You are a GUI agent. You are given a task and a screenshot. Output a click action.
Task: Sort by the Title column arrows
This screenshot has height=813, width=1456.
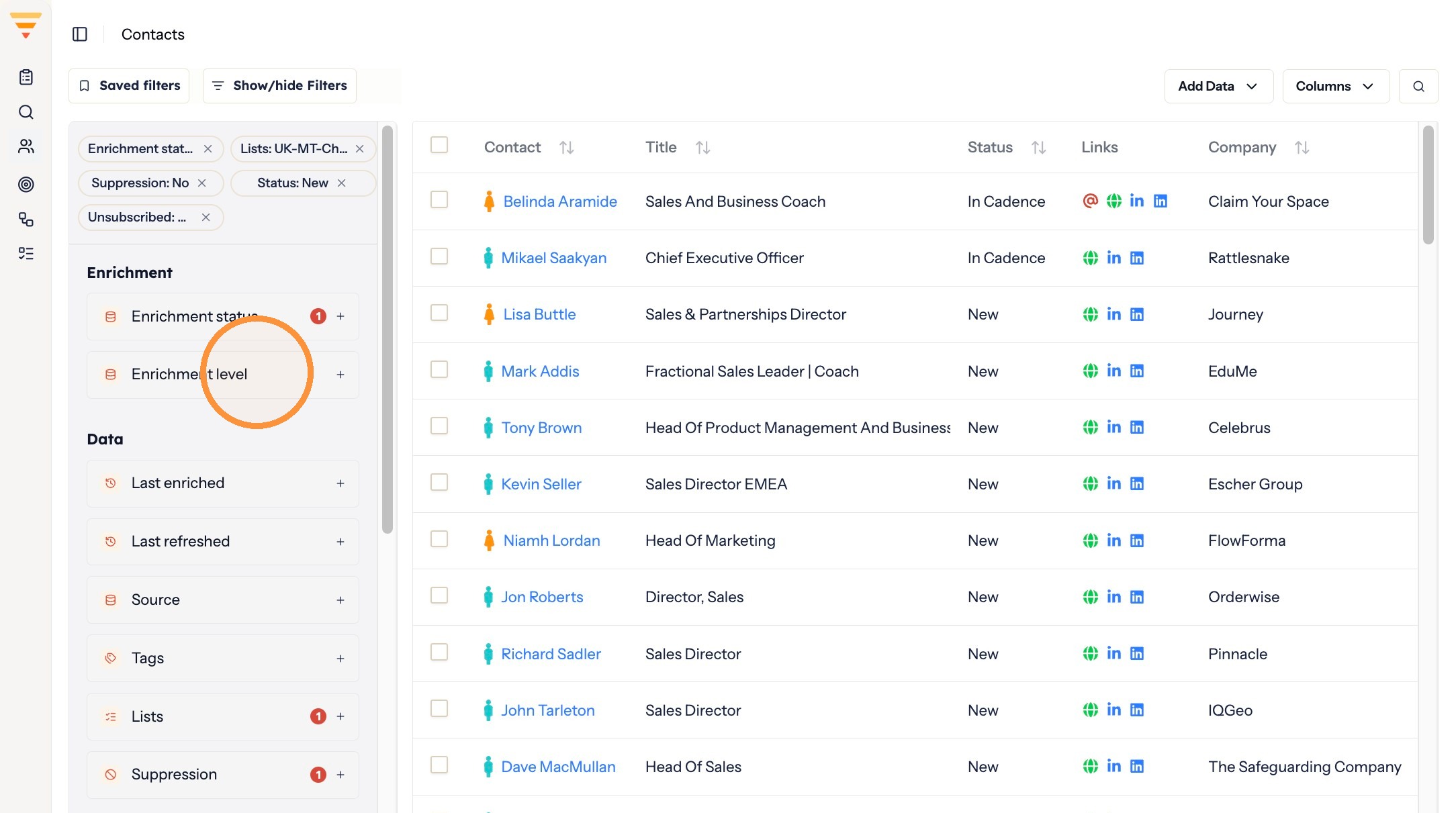[703, 148]
